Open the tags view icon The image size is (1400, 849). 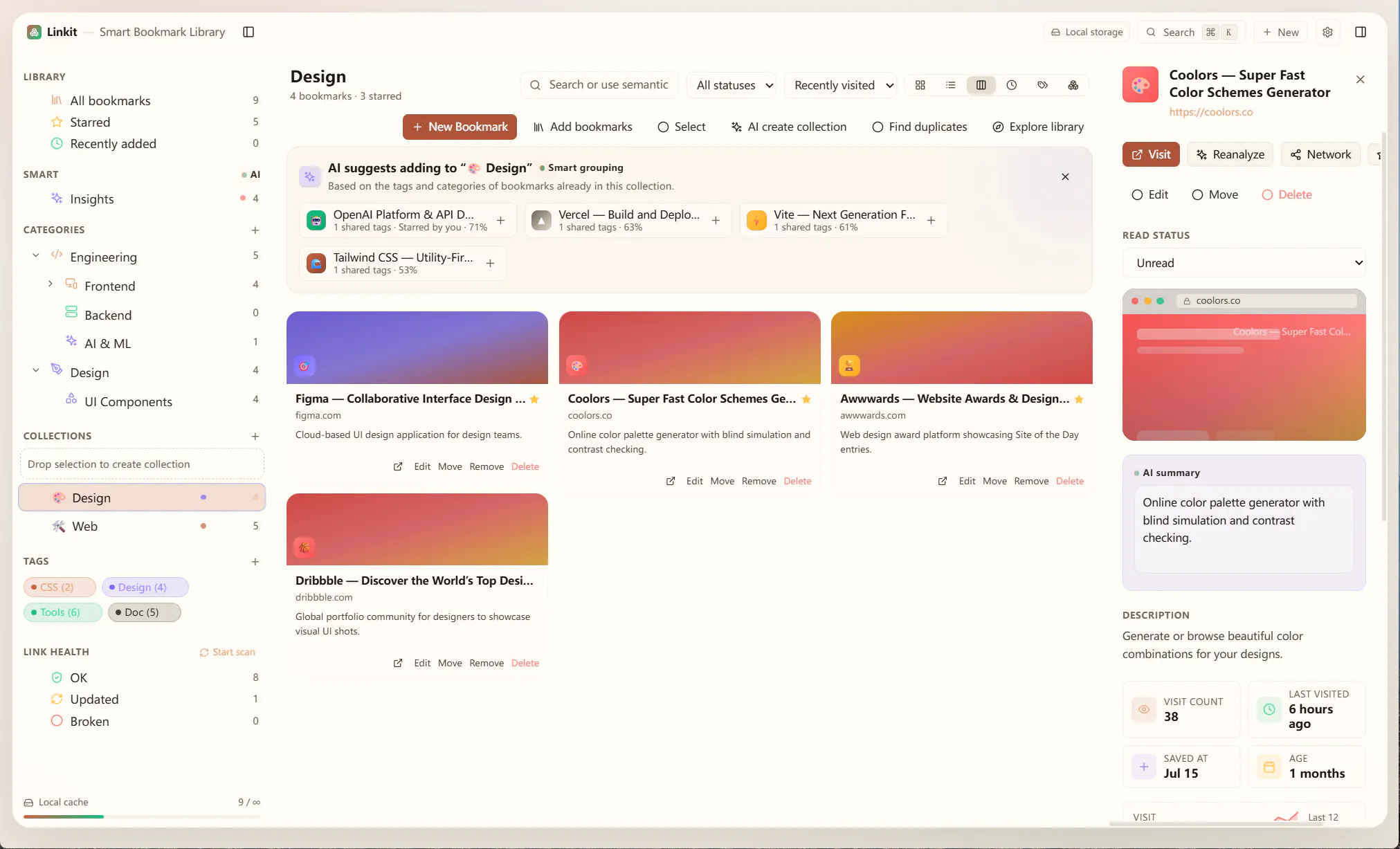(x=1042, y=85)
